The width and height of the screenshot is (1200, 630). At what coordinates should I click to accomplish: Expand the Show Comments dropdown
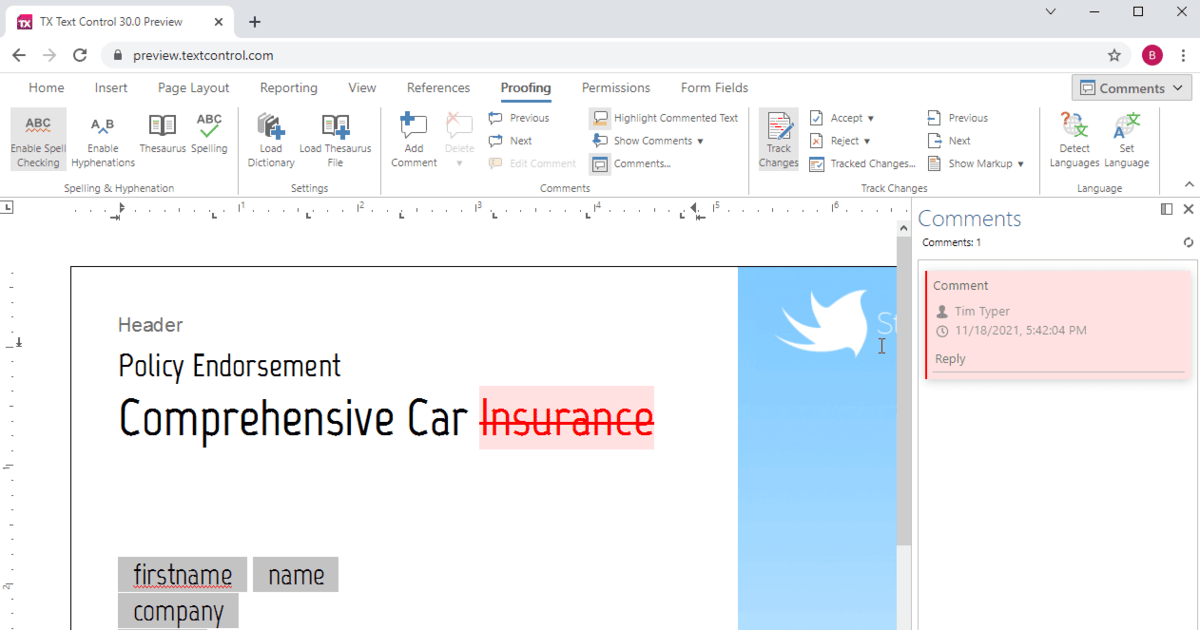click(x=649, y=141)
